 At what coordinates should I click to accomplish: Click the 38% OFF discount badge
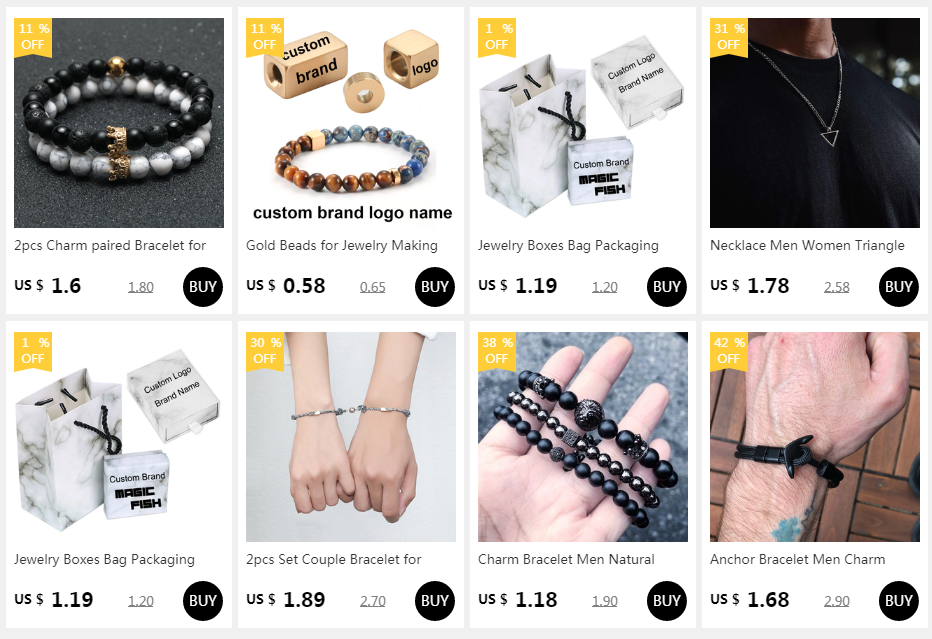[497, 351]
